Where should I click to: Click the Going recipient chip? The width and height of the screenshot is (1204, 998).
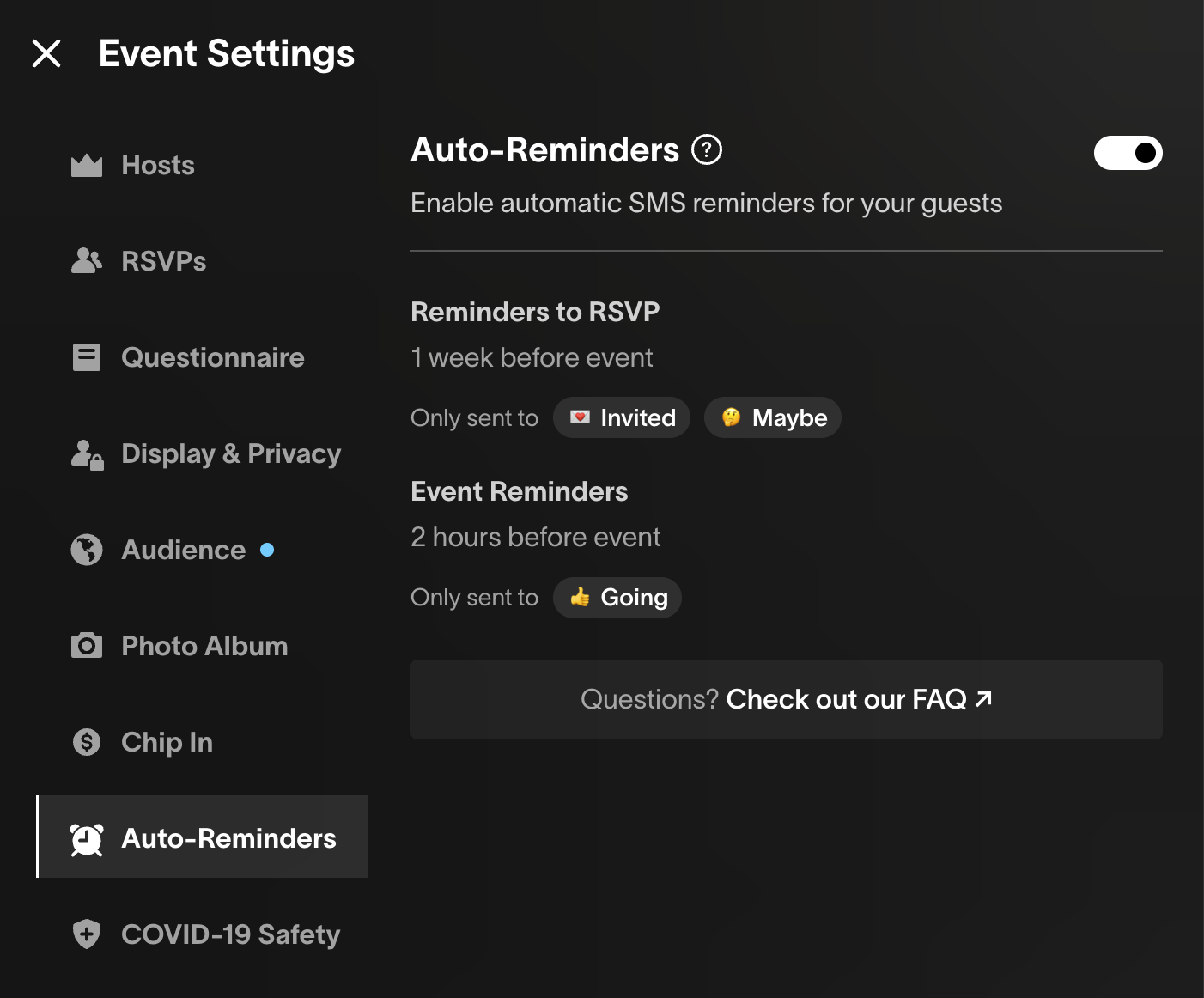[x=617, y=598]
